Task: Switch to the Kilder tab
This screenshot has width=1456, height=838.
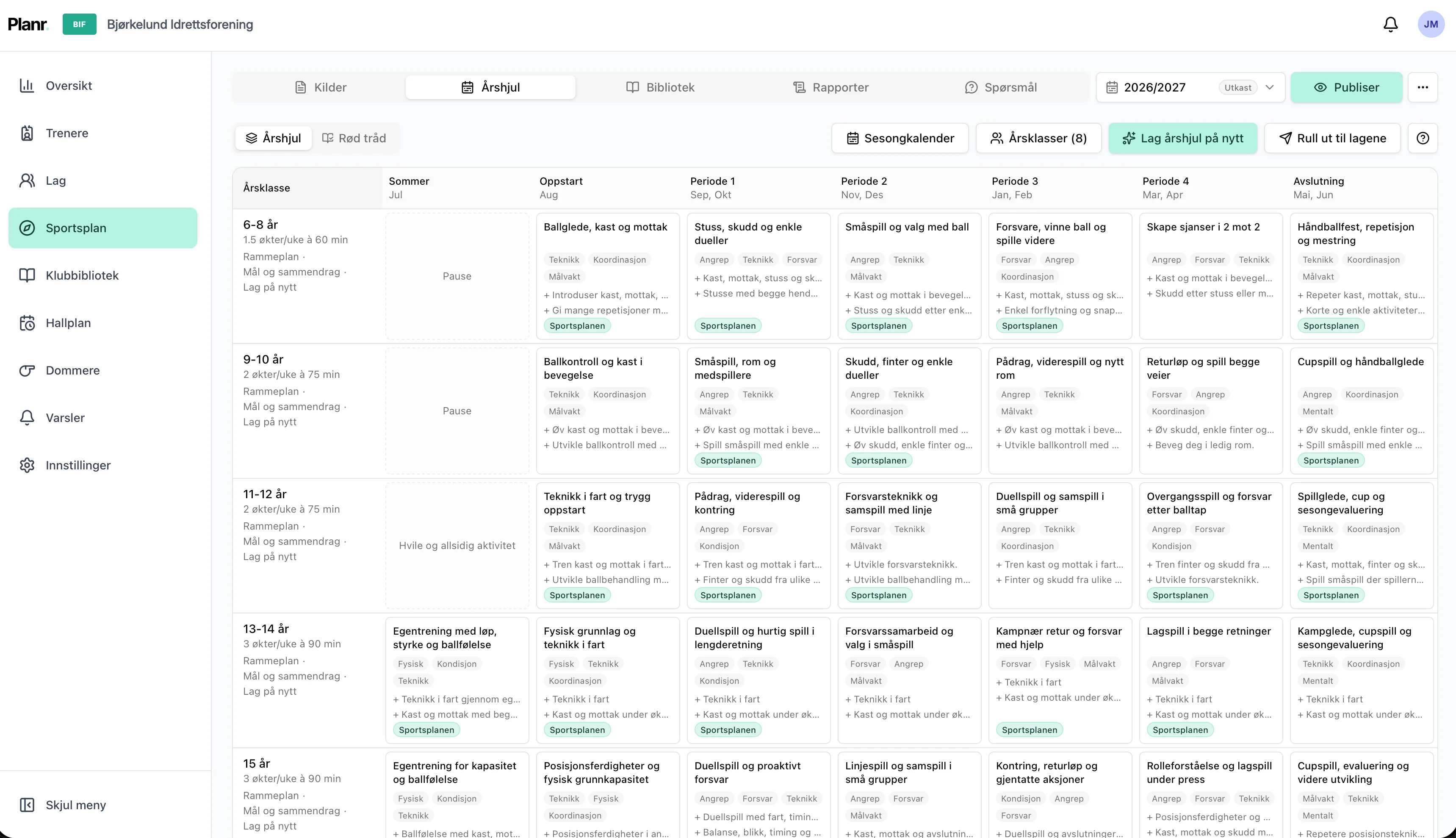Action: tap(321, 87)
